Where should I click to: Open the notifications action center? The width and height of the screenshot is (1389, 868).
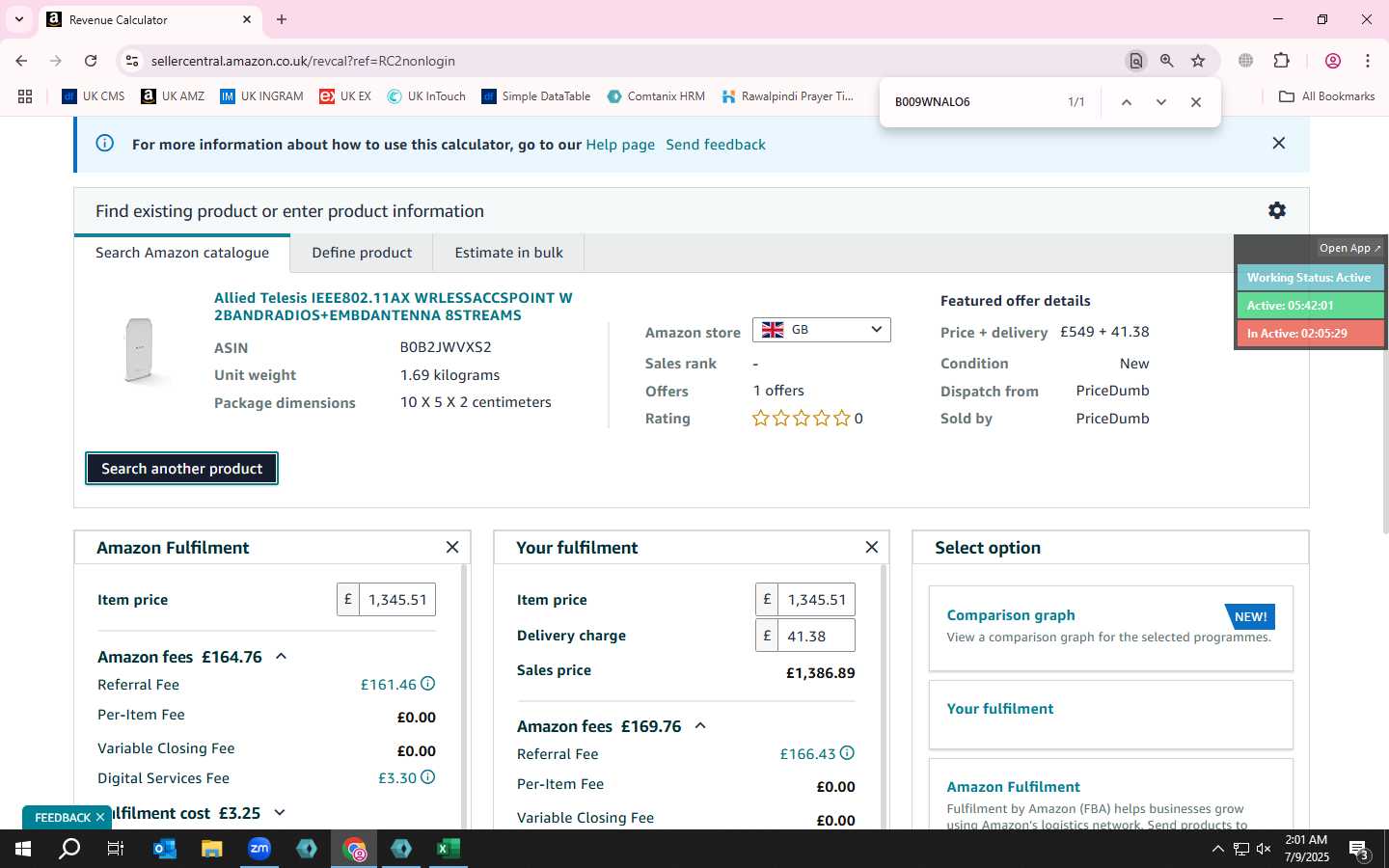(x=1359, y=849)
